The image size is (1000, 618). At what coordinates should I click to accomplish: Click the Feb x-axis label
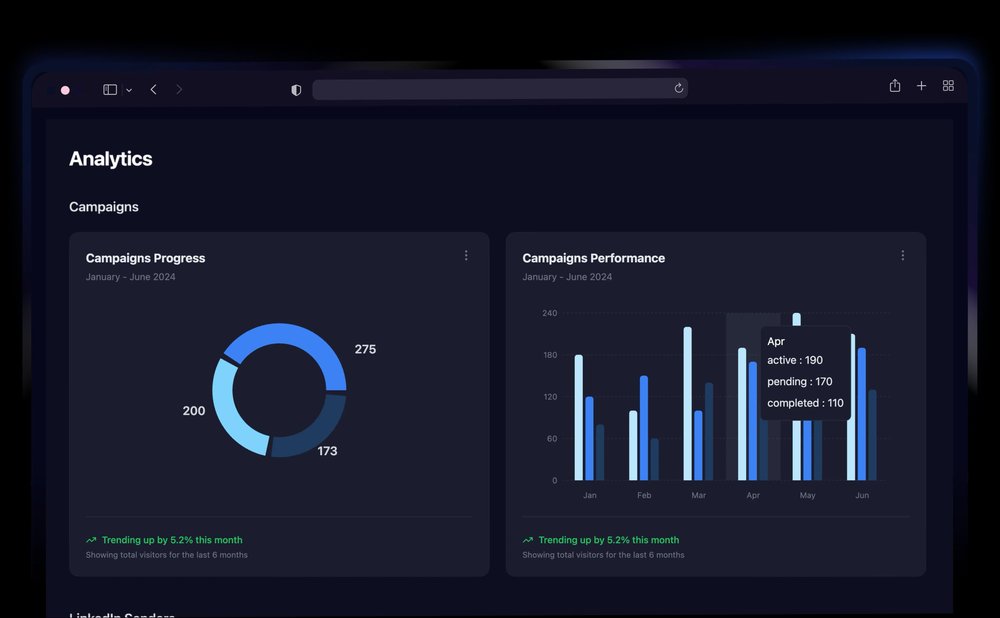[644, 495]
